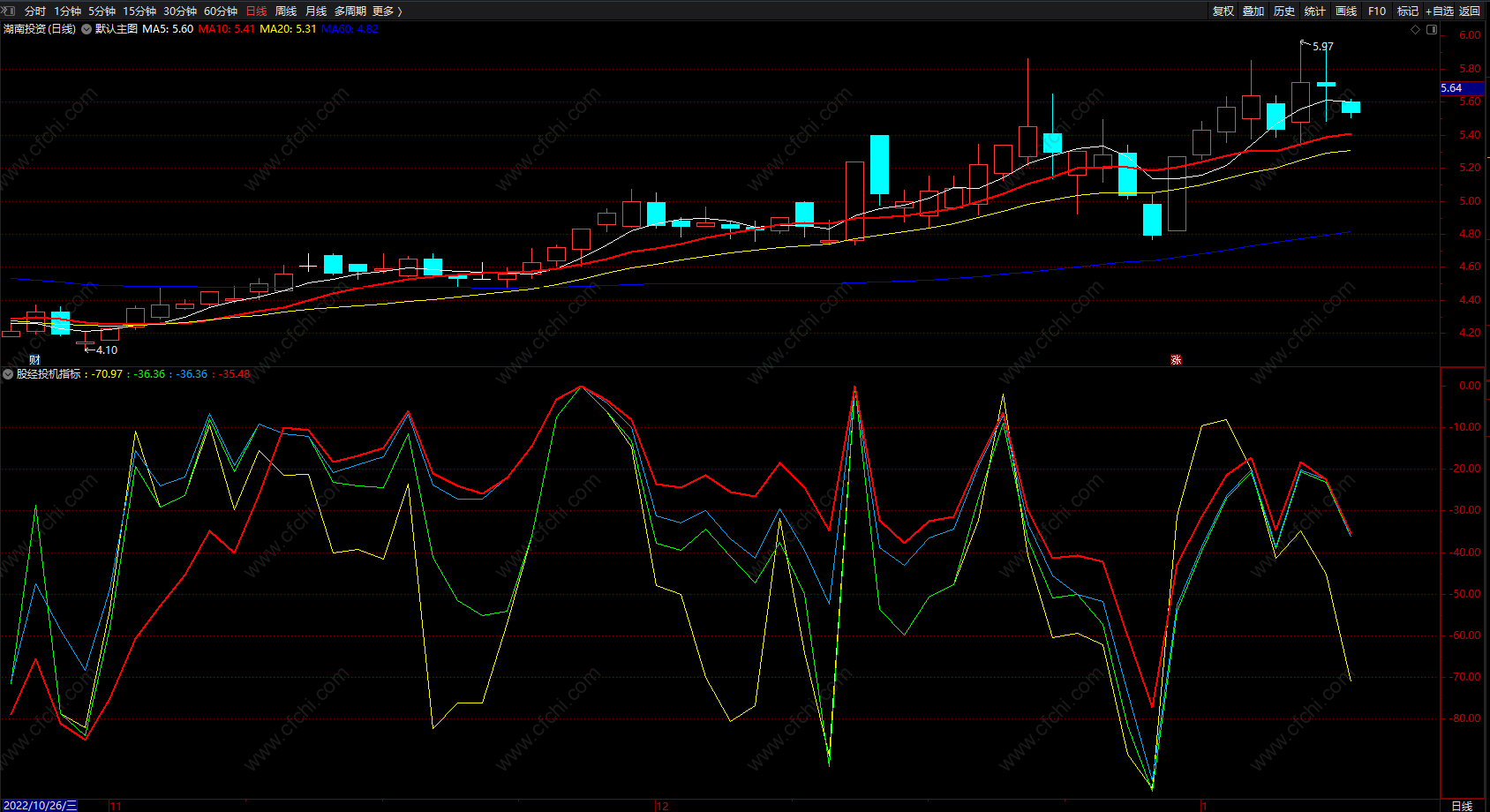Screen dimensions: 1490x812
Task: Click the collapse panel icon at top-left
Action: [8, 11]
